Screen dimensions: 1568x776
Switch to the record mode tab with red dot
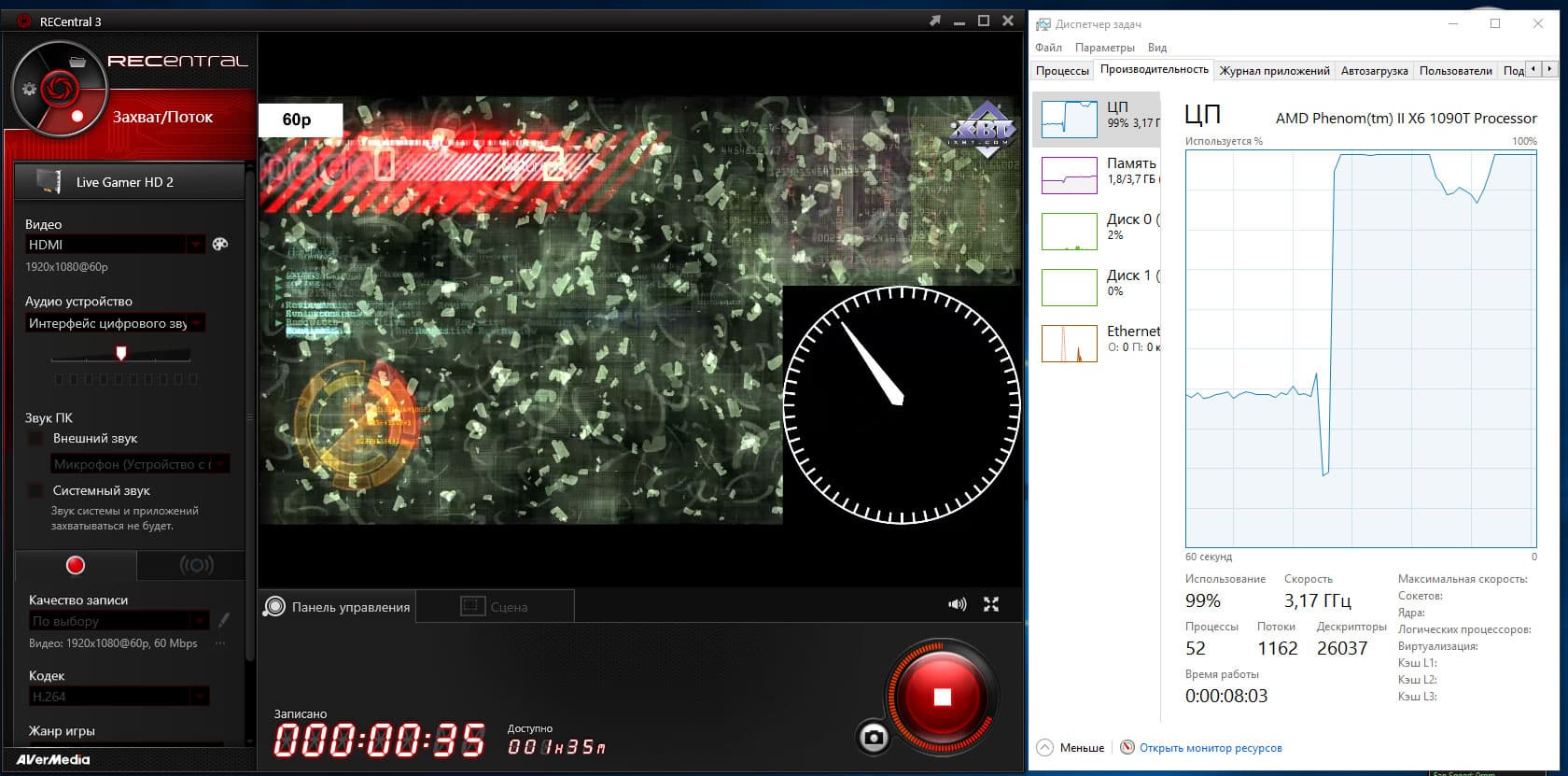click(76, 565)
